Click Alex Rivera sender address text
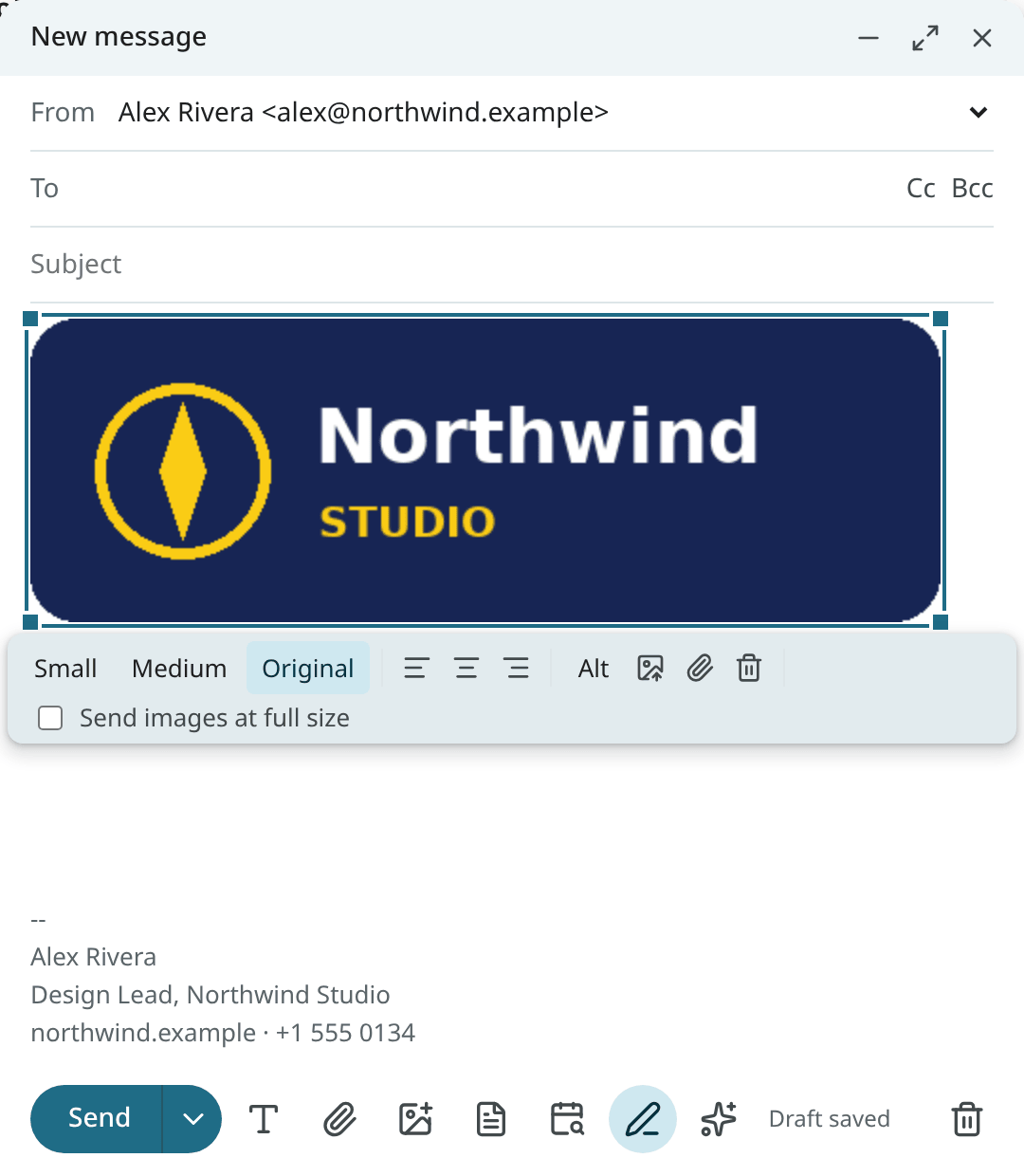 click(x=363, y=113)
